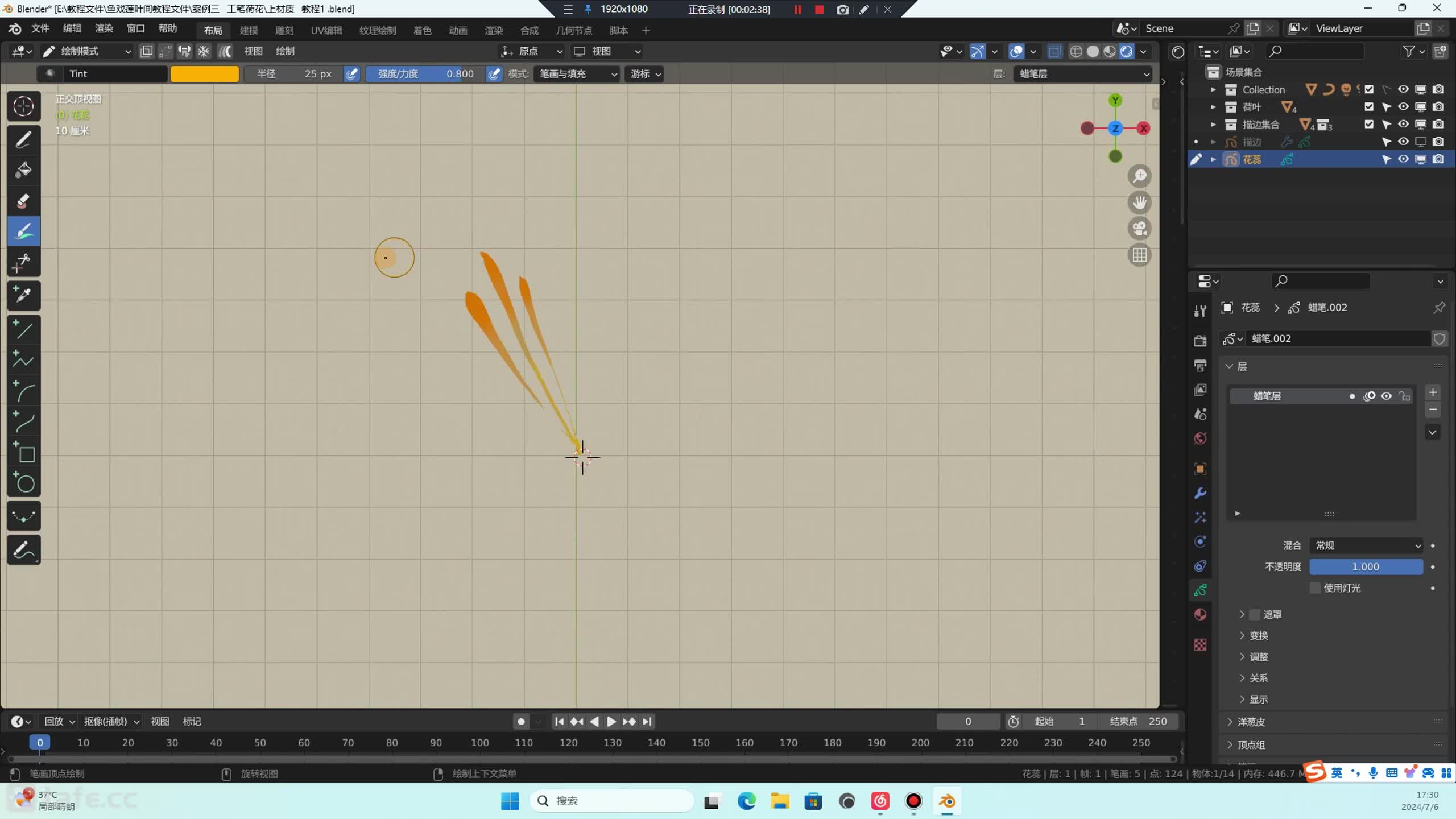Enable 遮罩 checkbox
This screenshot has width=1456, height=819.
click(x=1255, y=614)
